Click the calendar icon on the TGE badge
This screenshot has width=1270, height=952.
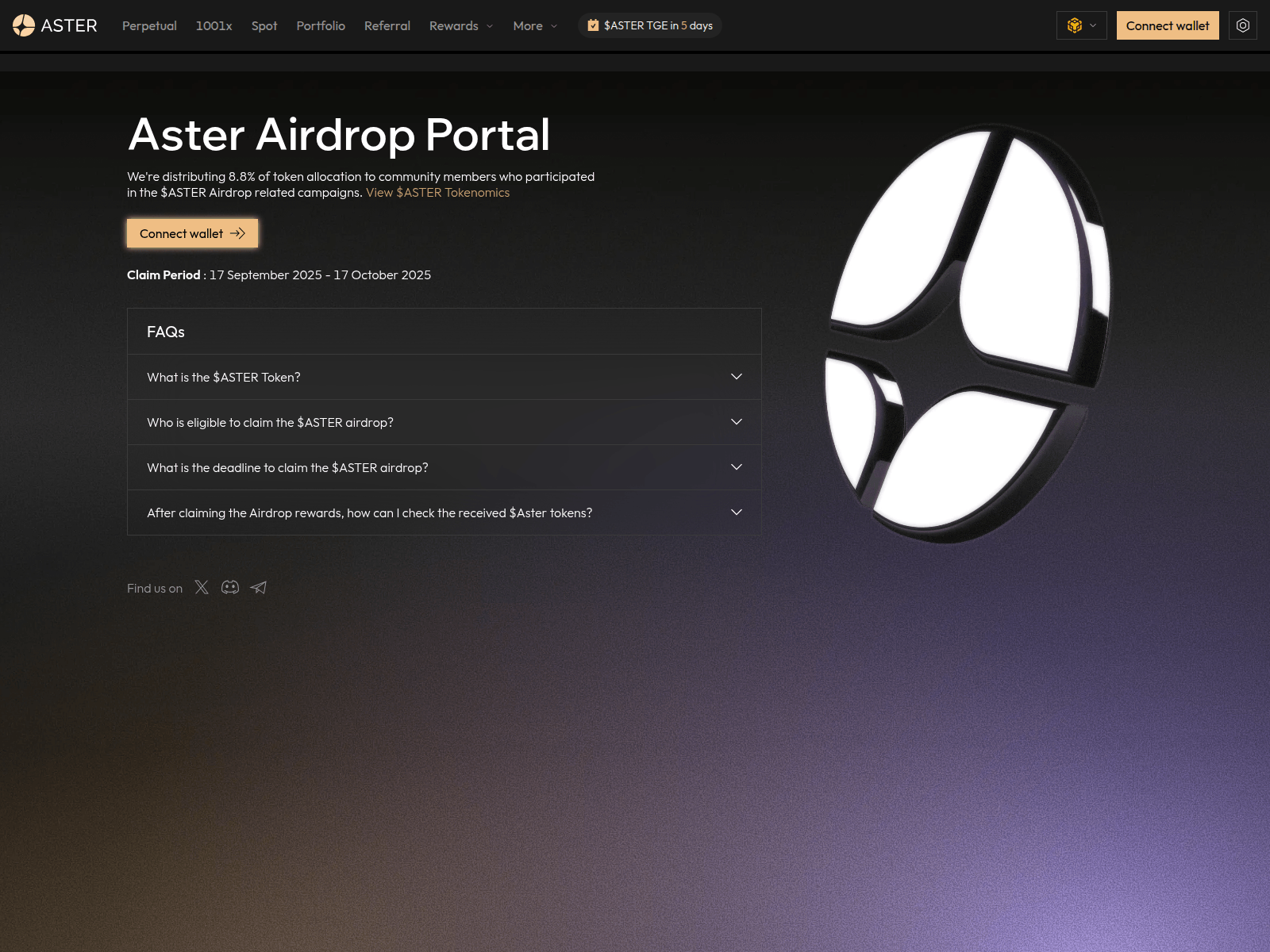click(x=592, y=25)
